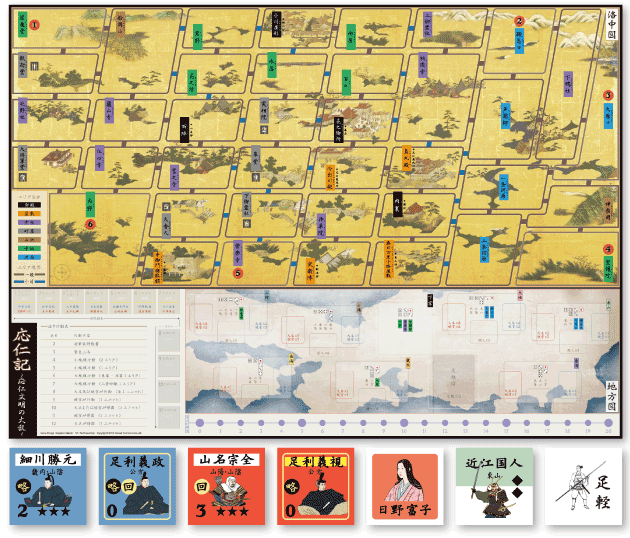Pick the green swatch in area legend
The height and width of the screenshot is (538, 630).
30,249
